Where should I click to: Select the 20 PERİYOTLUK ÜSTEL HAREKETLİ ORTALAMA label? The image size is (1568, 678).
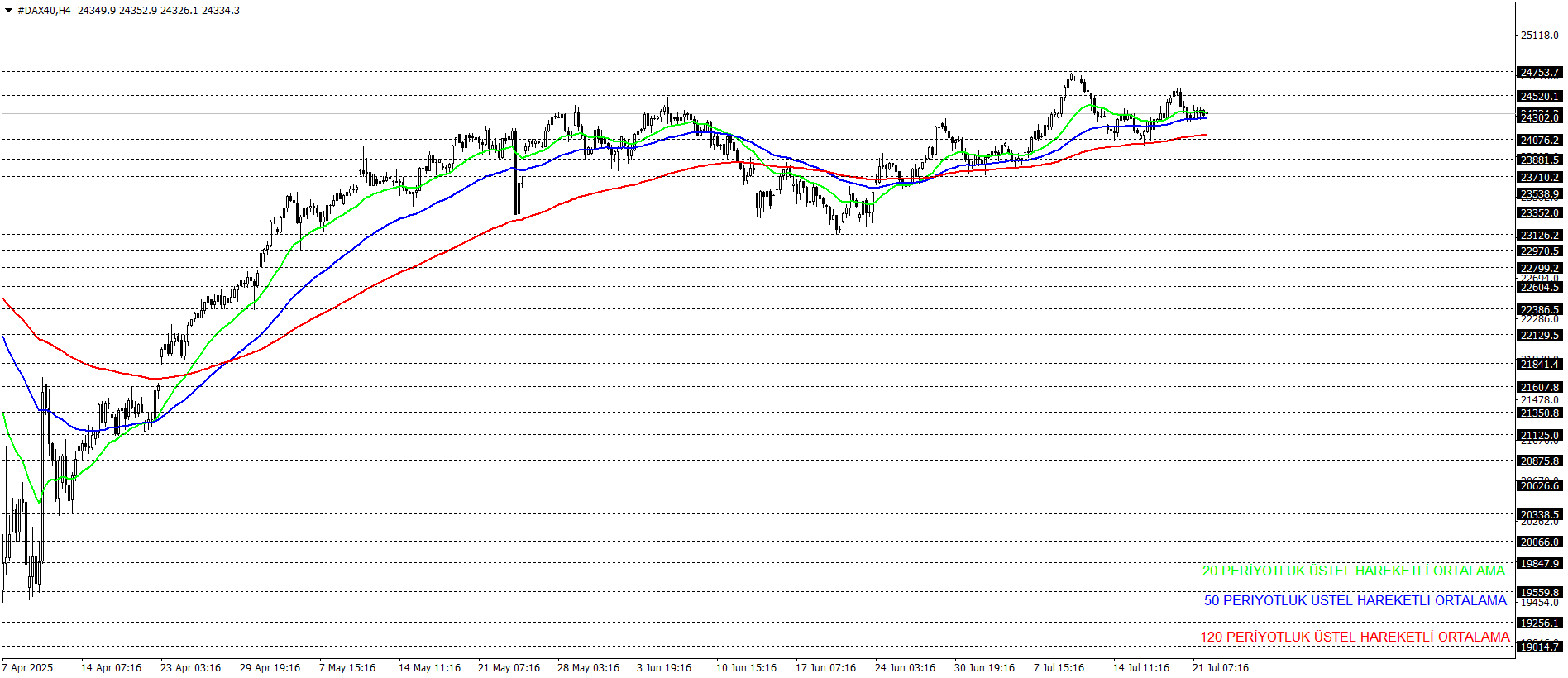[x=1353, y=571]
